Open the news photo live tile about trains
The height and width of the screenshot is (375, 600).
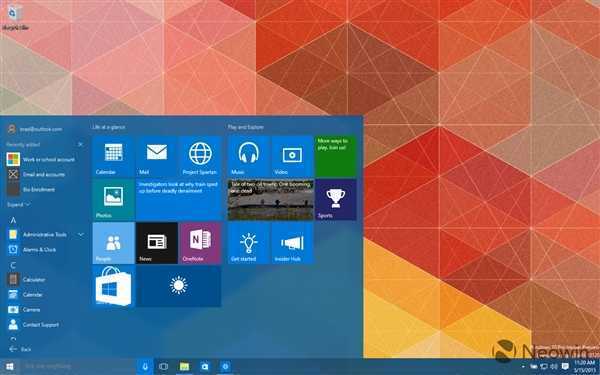271,200
